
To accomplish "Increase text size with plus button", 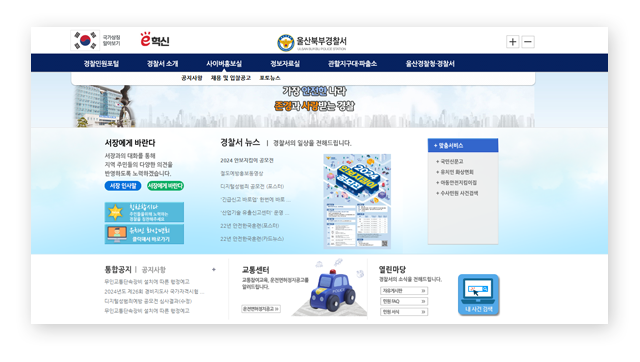I will (513, 42).
